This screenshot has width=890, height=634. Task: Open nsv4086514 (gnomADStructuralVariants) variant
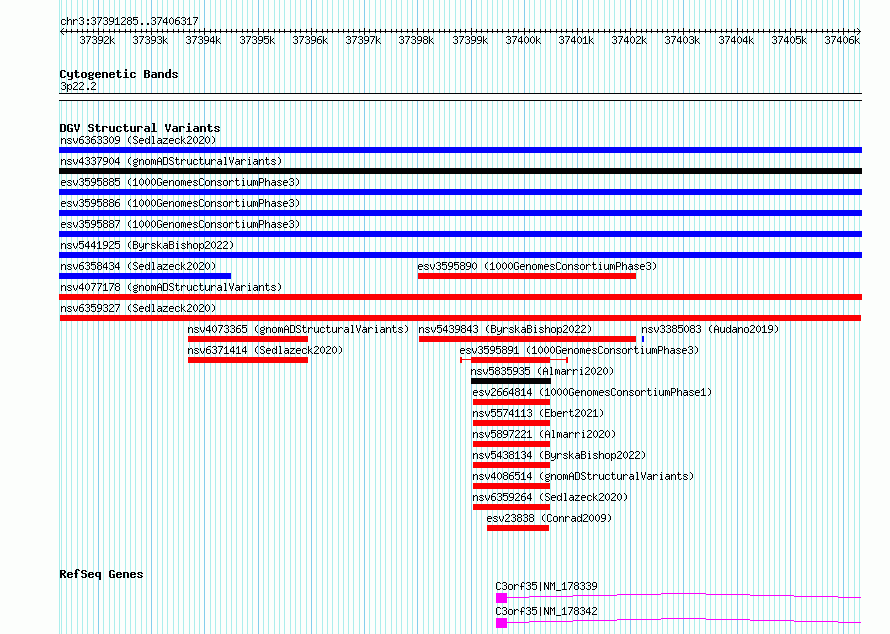coord(583,476)
